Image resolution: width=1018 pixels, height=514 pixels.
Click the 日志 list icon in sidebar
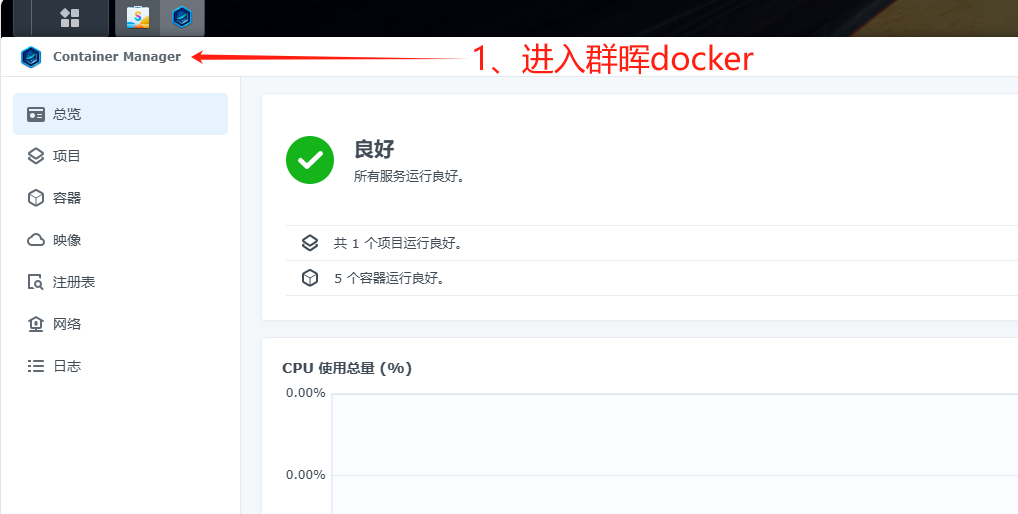(x=35, y=366)
